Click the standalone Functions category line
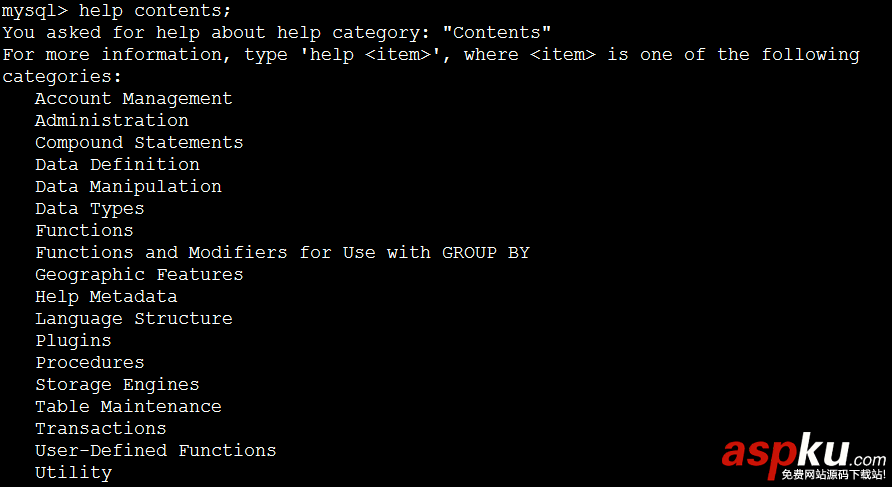892x487 pixels. (84, 230)
